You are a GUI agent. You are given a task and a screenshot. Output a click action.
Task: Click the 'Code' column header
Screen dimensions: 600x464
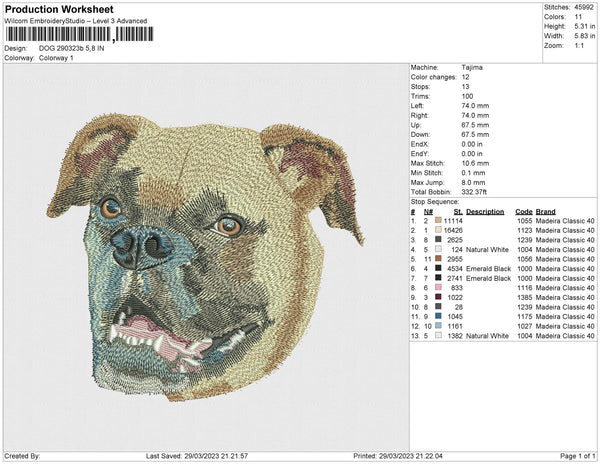pyautogui.click(x=524, y=212)
